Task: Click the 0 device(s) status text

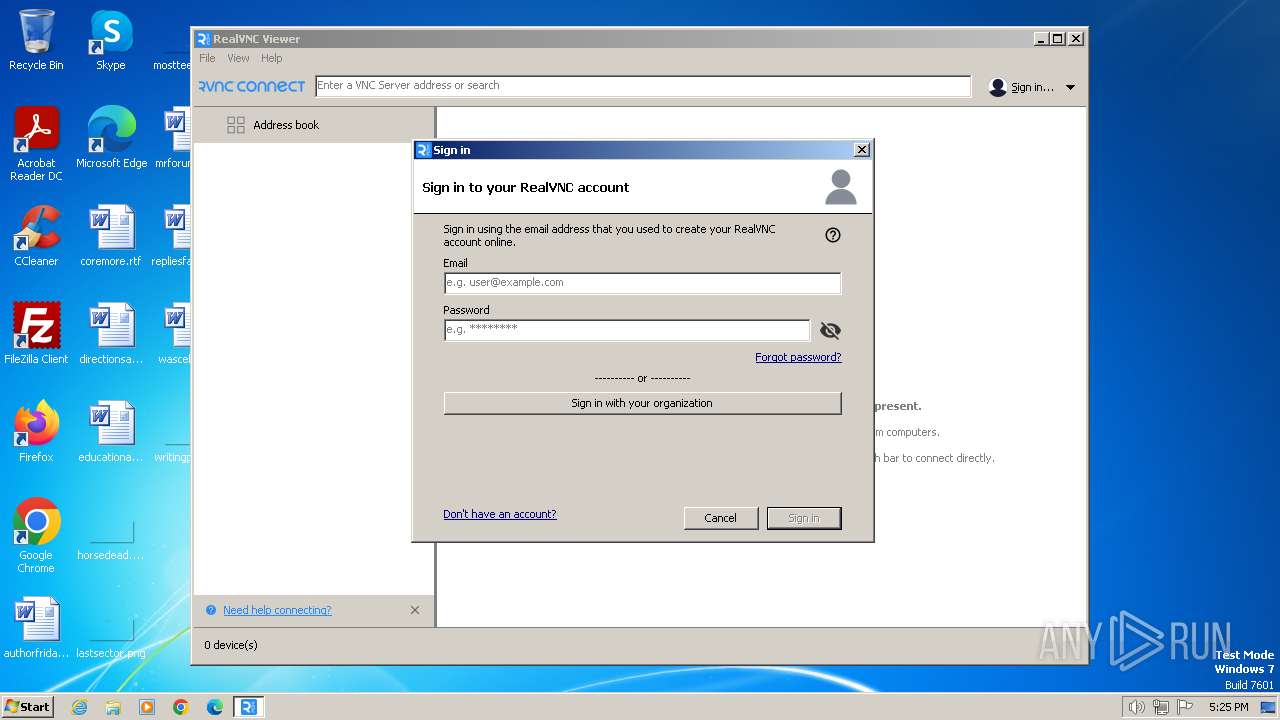Action: pos(231,645)
